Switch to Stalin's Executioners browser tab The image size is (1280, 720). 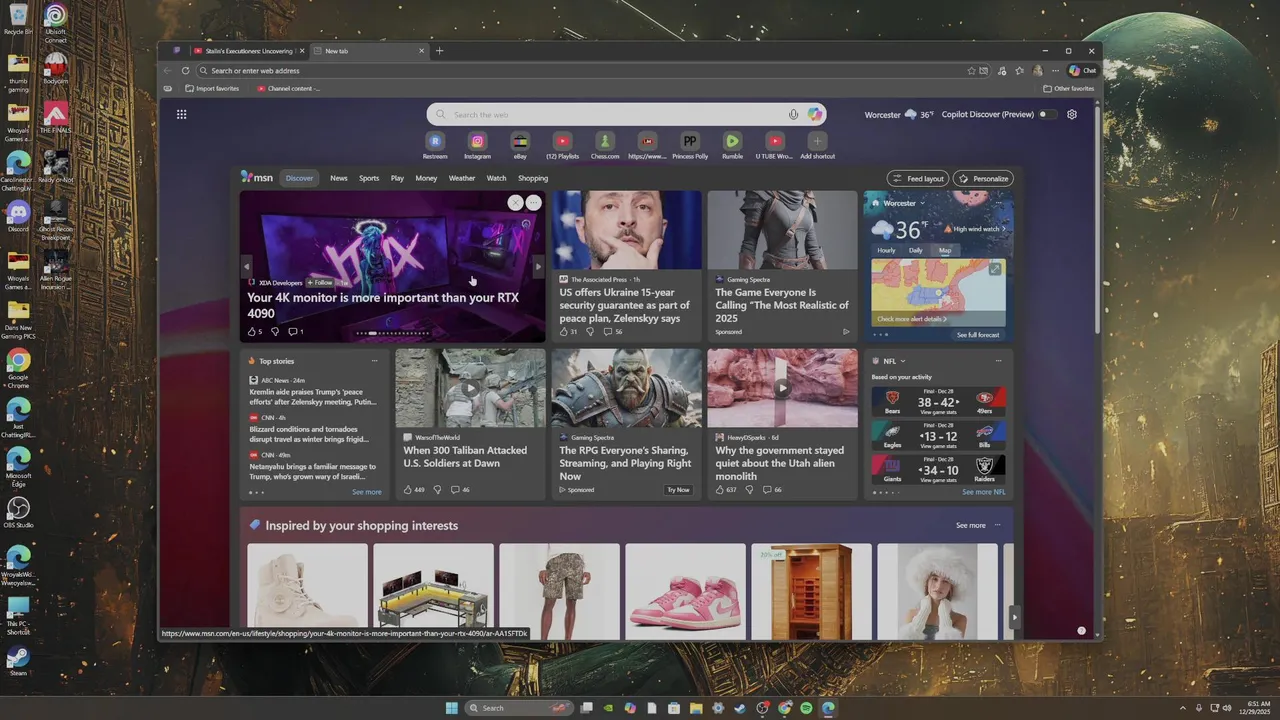[247, 51]
